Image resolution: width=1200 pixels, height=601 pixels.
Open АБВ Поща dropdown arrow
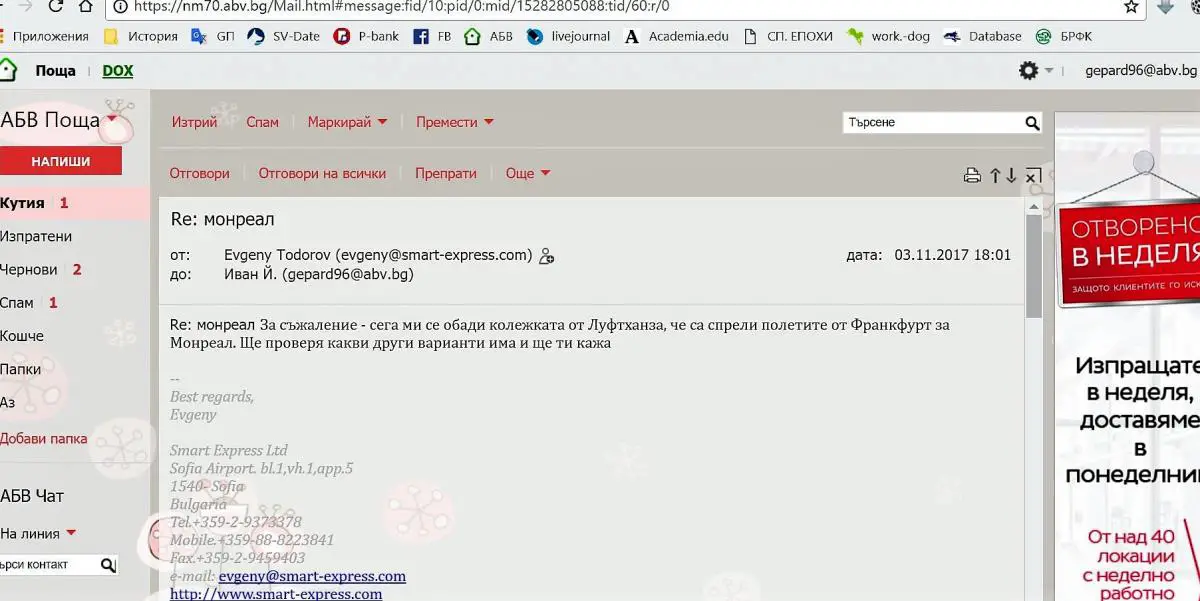(x=111, y=120)
